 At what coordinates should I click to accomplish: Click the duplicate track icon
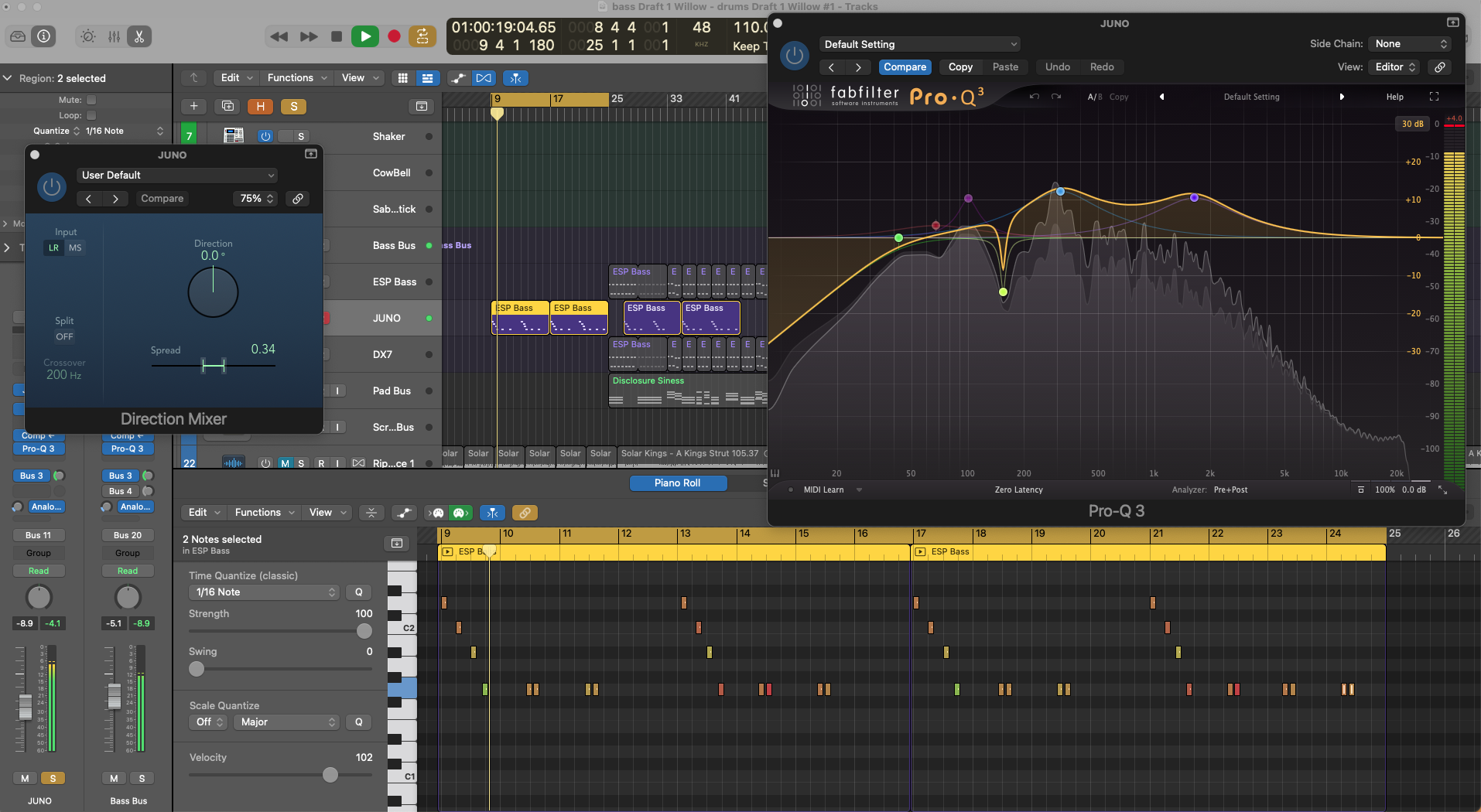point(227,107)
